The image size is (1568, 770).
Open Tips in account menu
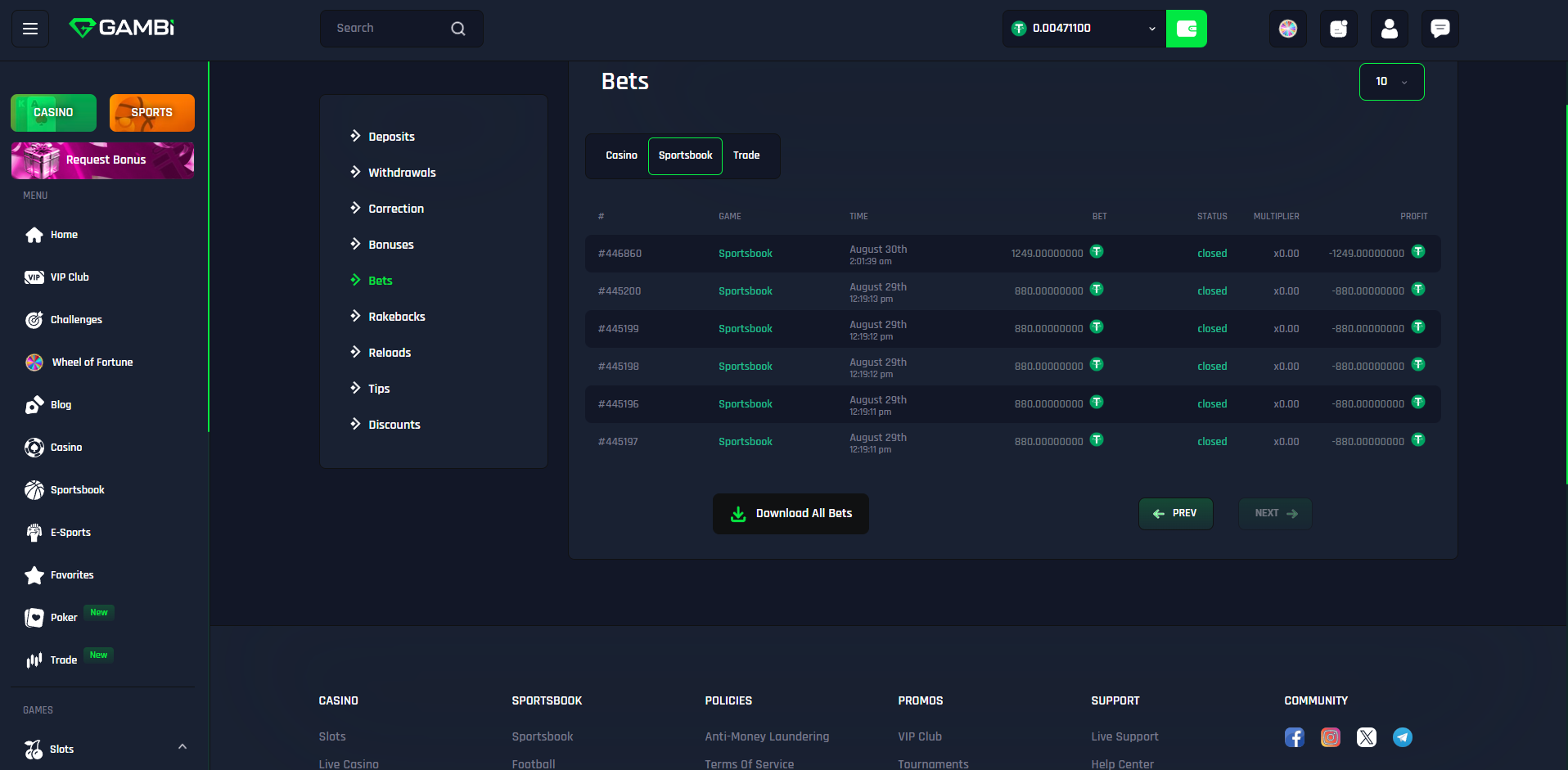click(379, 389)
